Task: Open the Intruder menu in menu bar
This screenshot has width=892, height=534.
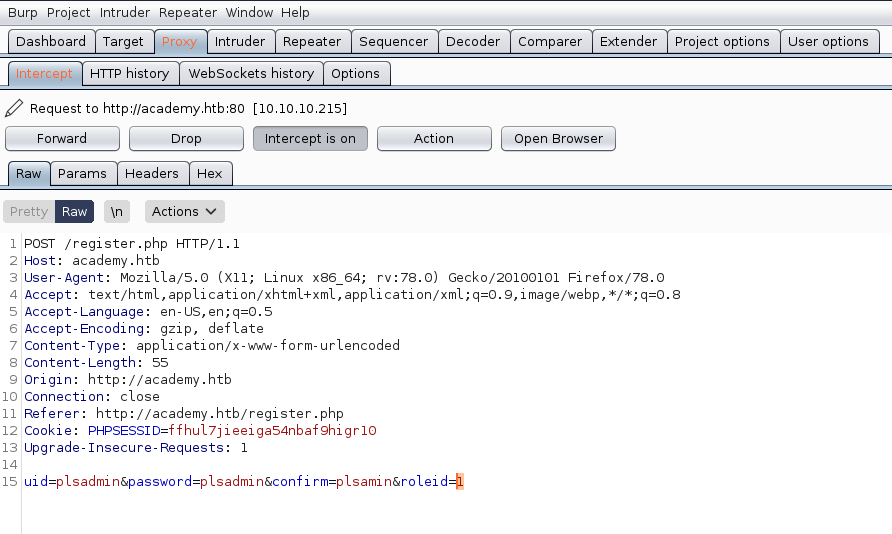Action: point(125,13)
